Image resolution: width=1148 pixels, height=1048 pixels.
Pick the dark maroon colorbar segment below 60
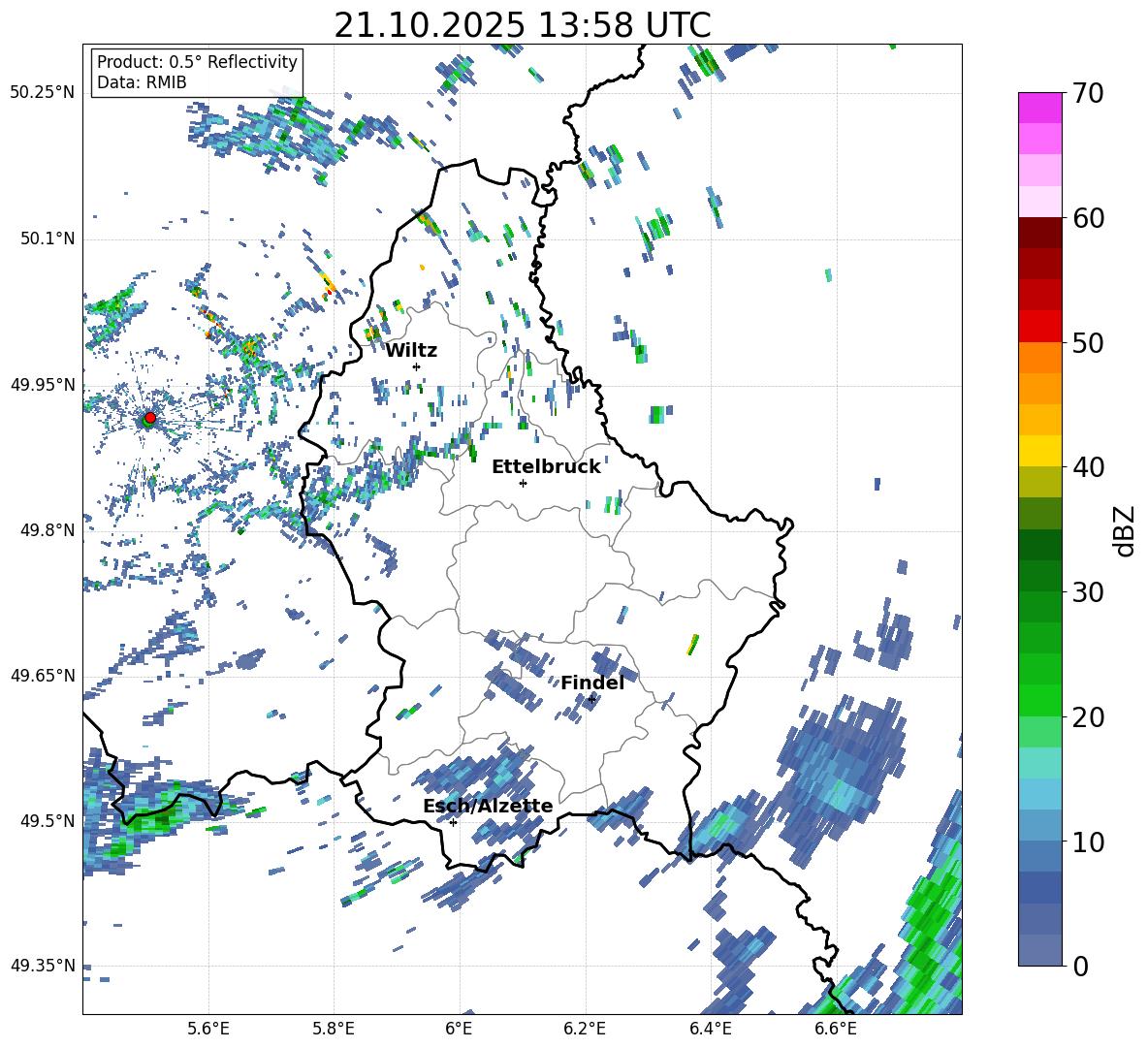[1040, 233]
